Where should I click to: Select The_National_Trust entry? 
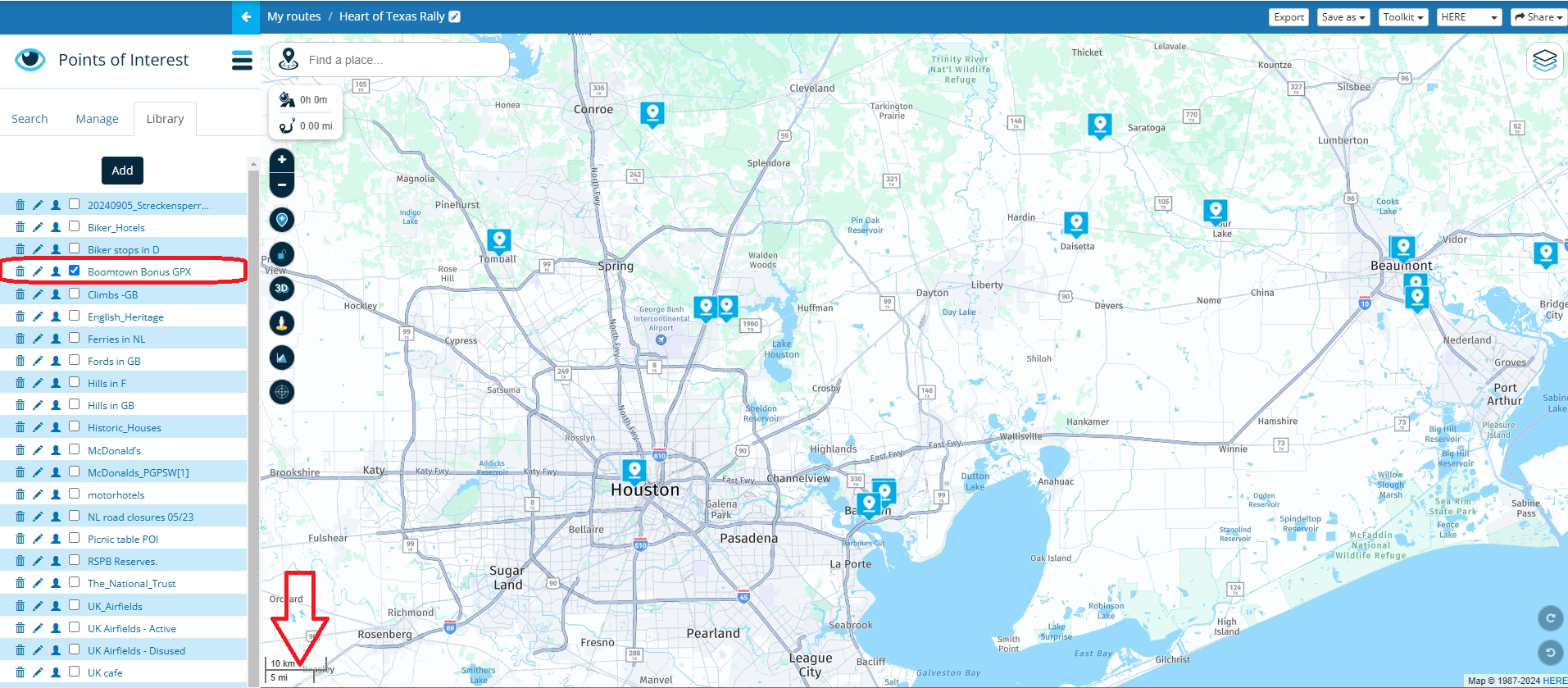tap(131, 584)
